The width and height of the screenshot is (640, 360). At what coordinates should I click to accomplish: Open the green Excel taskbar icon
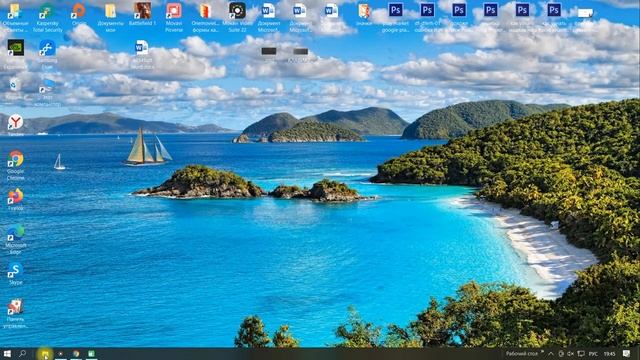tap(91, 354)
